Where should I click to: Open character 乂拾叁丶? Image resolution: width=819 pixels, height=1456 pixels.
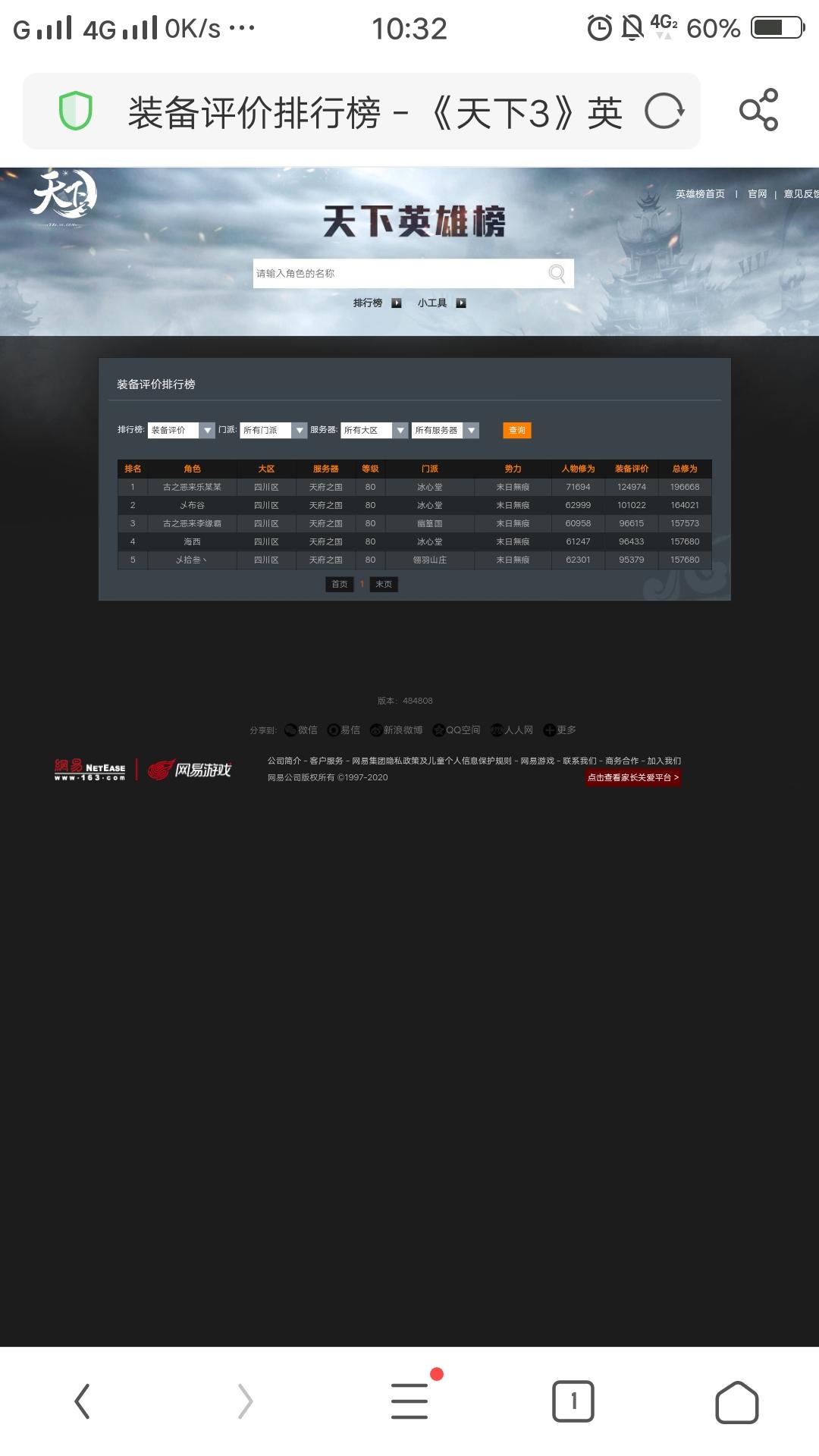(x=192, y=560)
